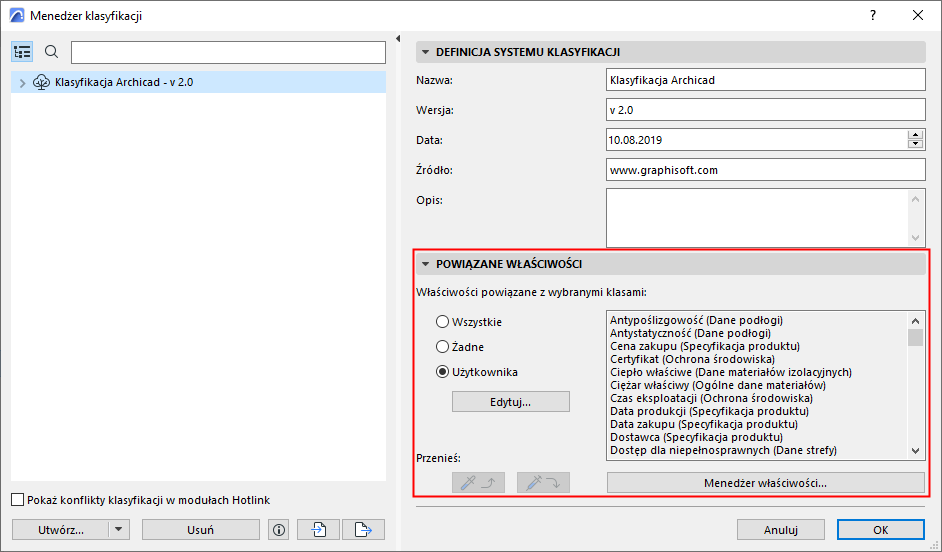Click the export classification icon button

[x=363, y=530]
